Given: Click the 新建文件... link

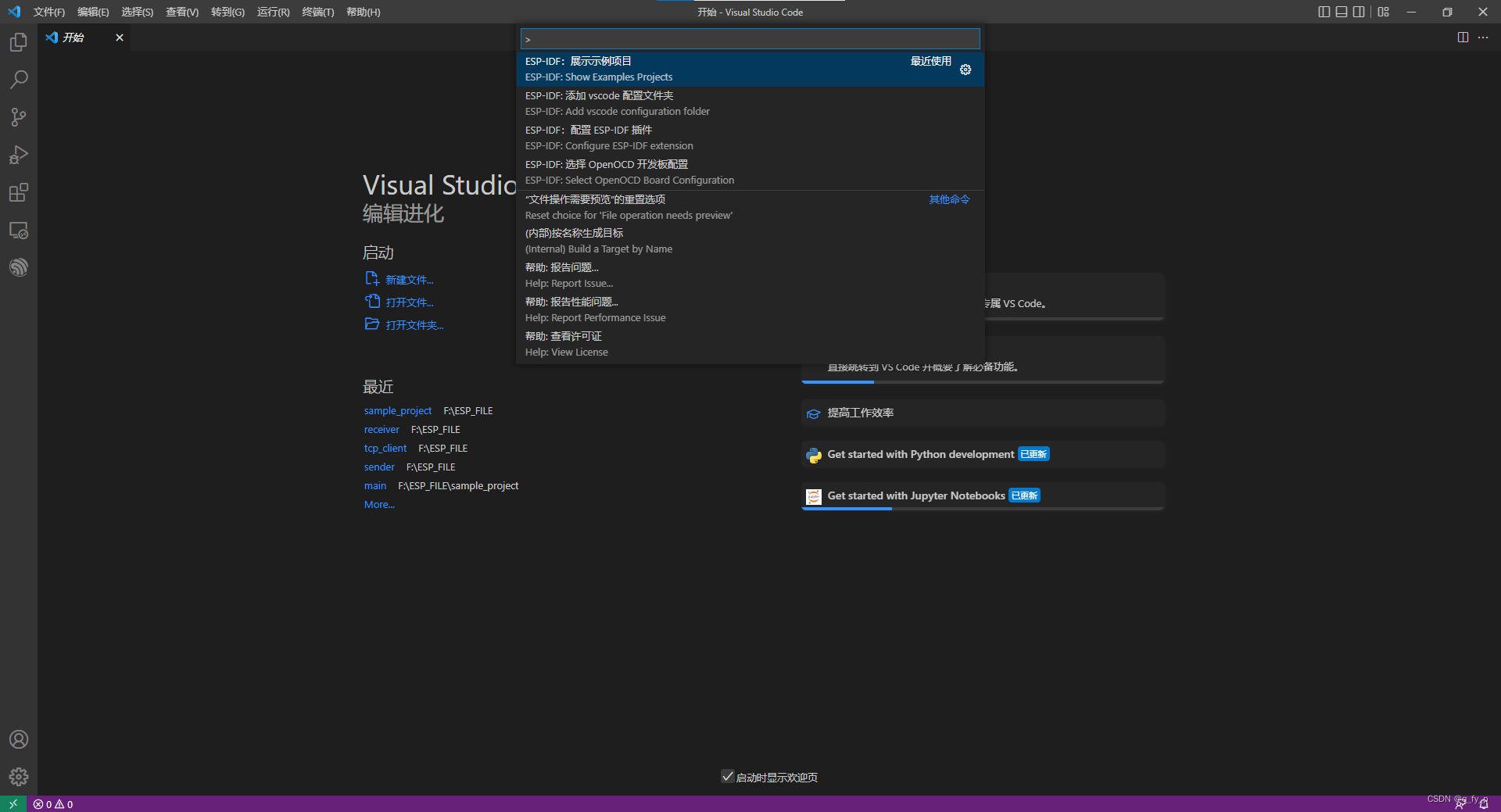Looking at the screenshot, I should click(409, 280).
